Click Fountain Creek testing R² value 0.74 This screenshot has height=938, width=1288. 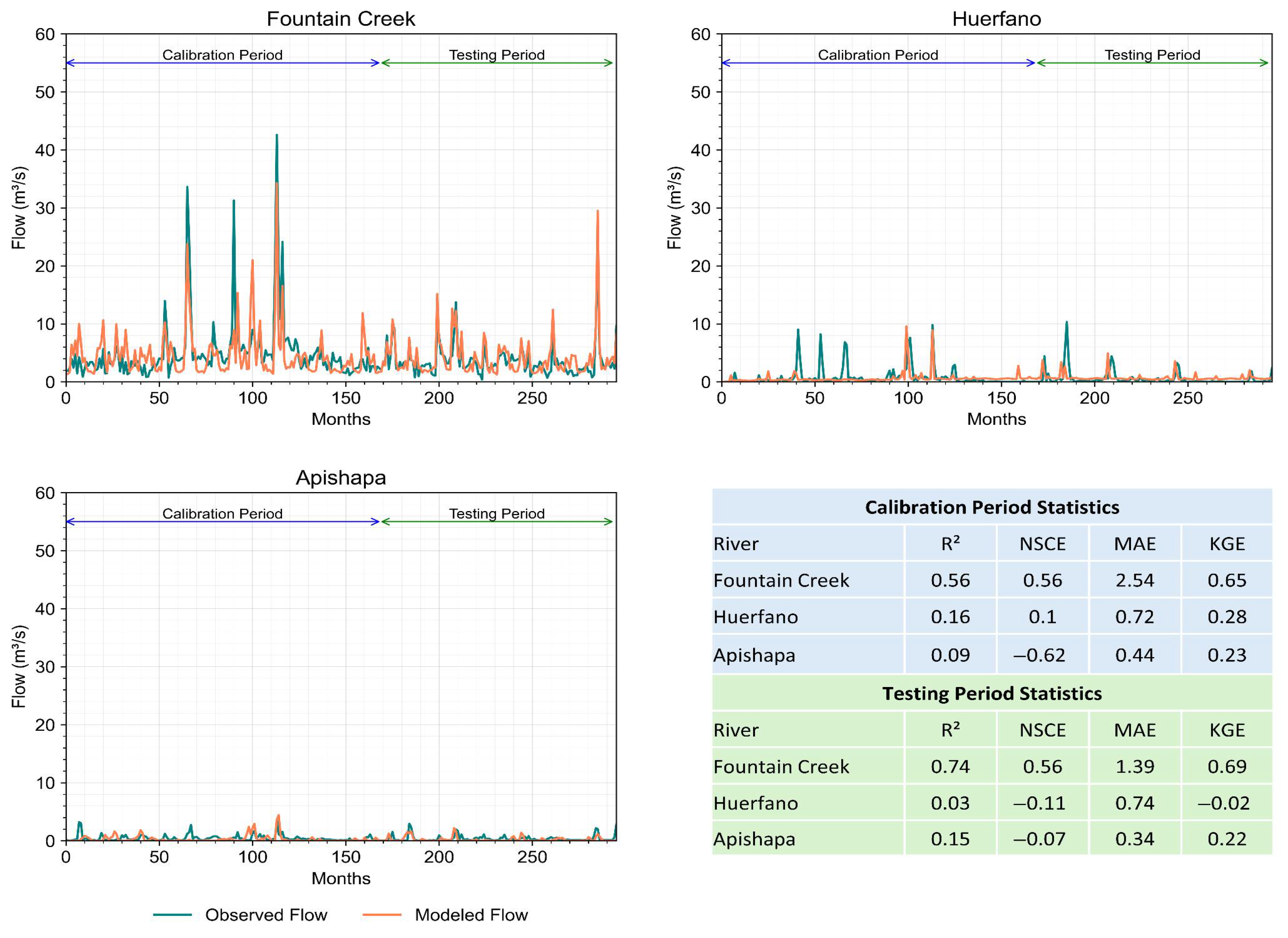pos(950,766)
